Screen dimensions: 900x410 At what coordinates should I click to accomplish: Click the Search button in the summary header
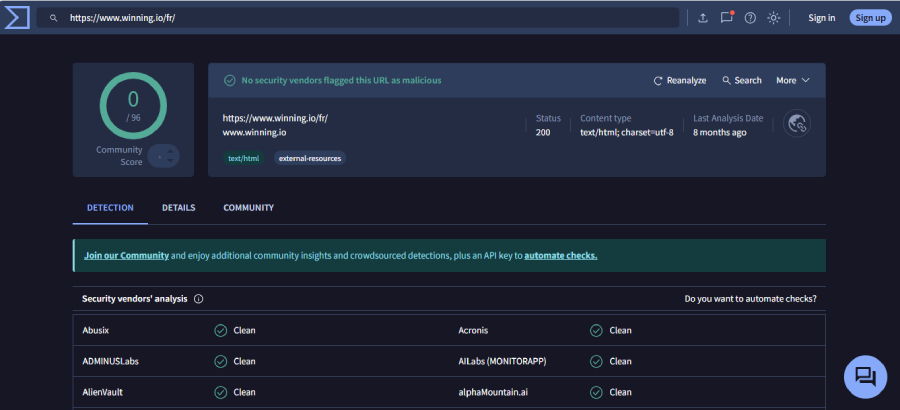coord(741,80)
